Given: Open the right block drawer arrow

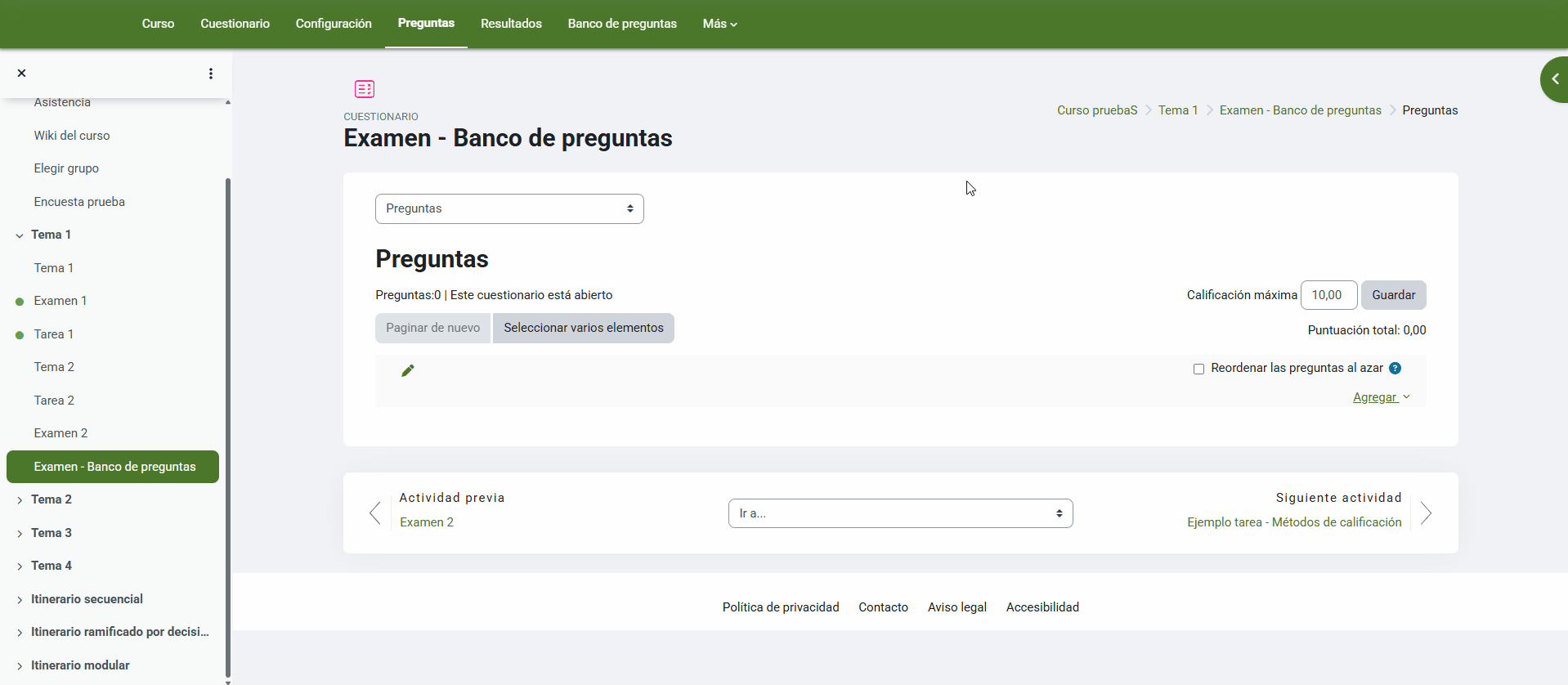Looking at the screenshot, I should pos(1554,79).
